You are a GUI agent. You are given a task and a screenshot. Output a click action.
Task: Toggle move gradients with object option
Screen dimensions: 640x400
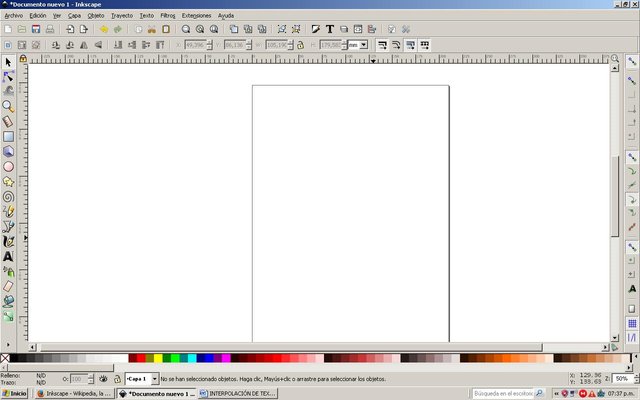click(x=411, y=45)
